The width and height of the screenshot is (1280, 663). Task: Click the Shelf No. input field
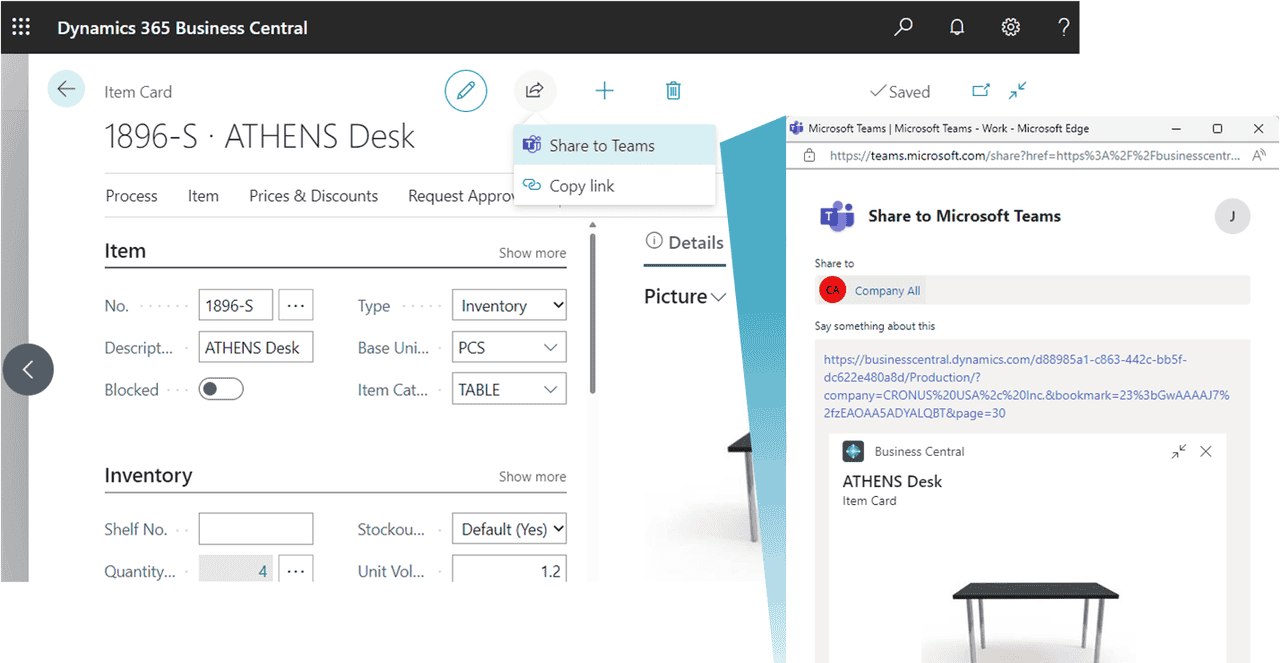point(255,528)
